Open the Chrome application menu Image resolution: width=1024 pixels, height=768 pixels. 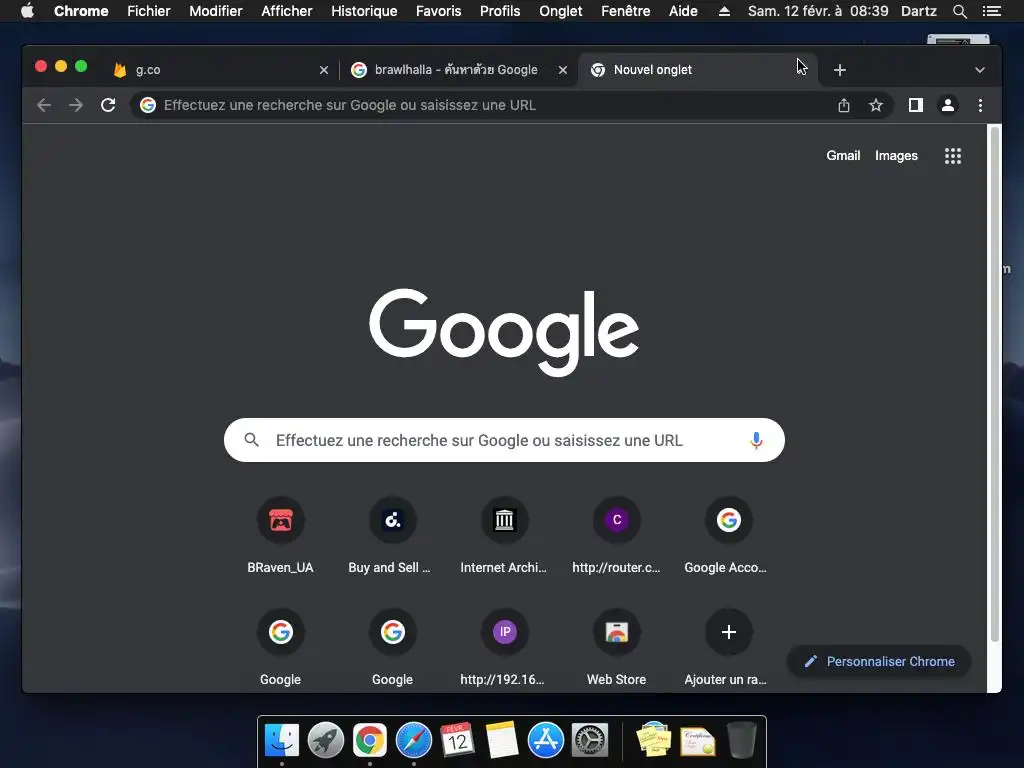click(x=81, y=11)
